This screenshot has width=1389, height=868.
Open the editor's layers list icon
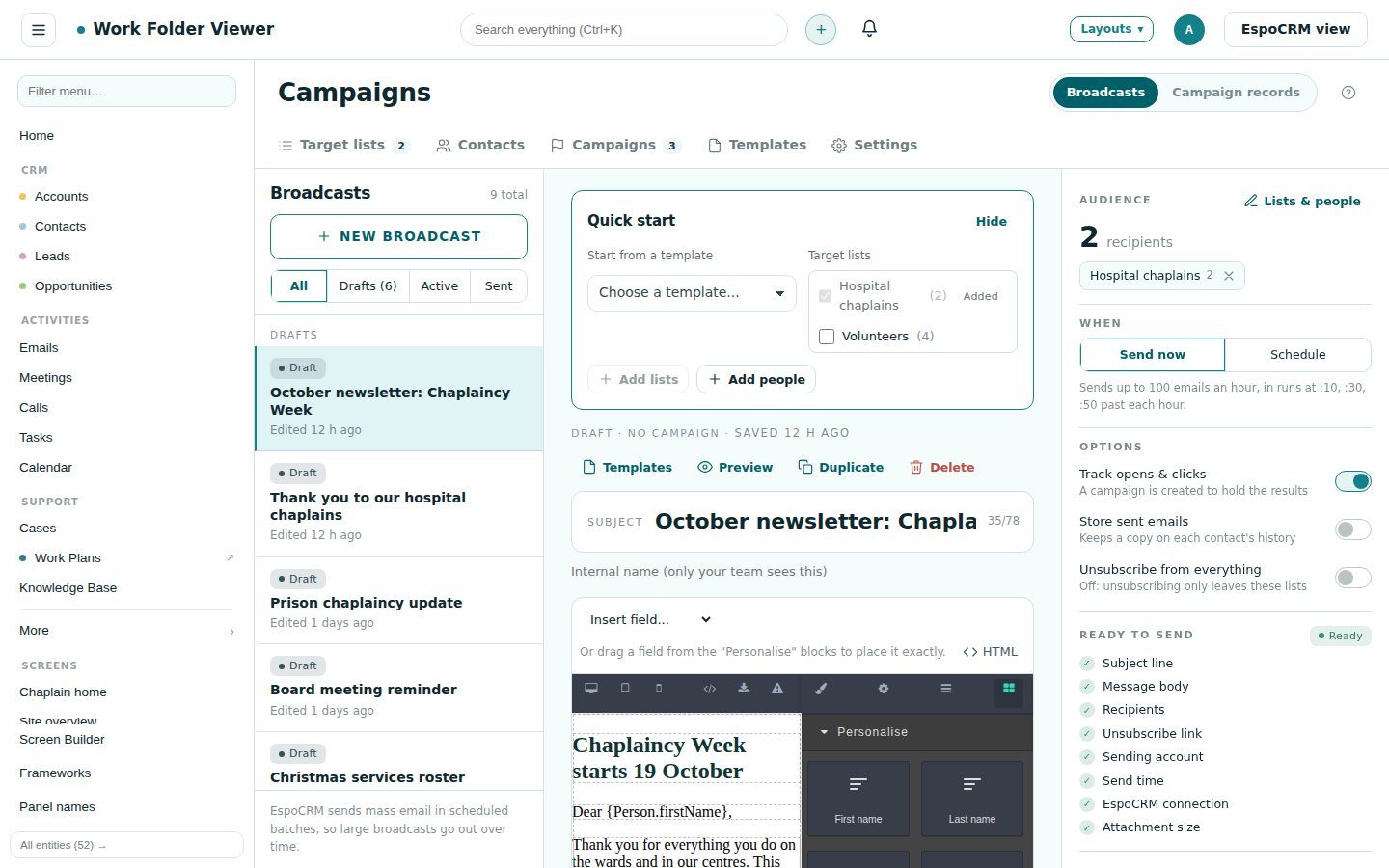(x=946, y=689)
